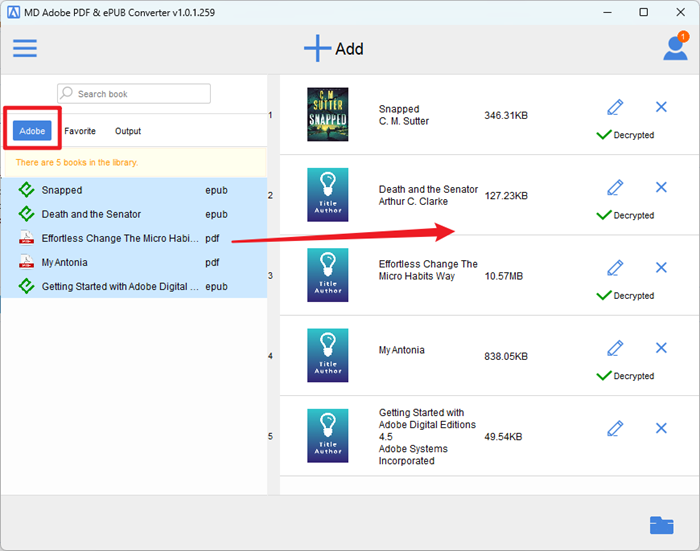Maximize the converter window
Viewport: 700px width, 551px height.
pyautogui.click(x=643, y=12)
